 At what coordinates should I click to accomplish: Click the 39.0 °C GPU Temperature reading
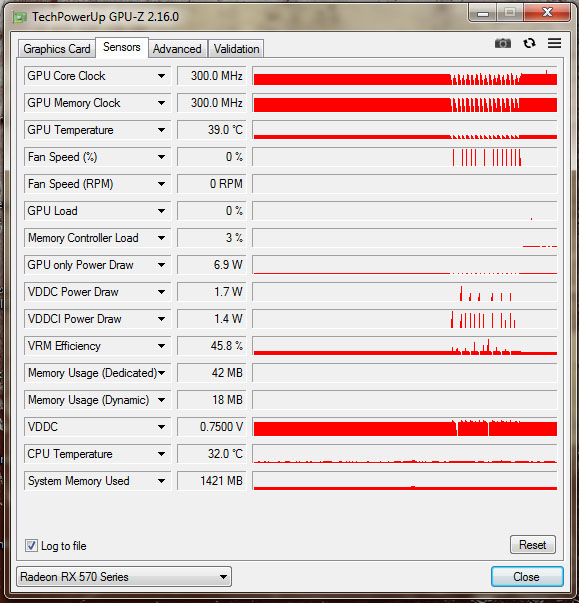click(x=211, y=130)
